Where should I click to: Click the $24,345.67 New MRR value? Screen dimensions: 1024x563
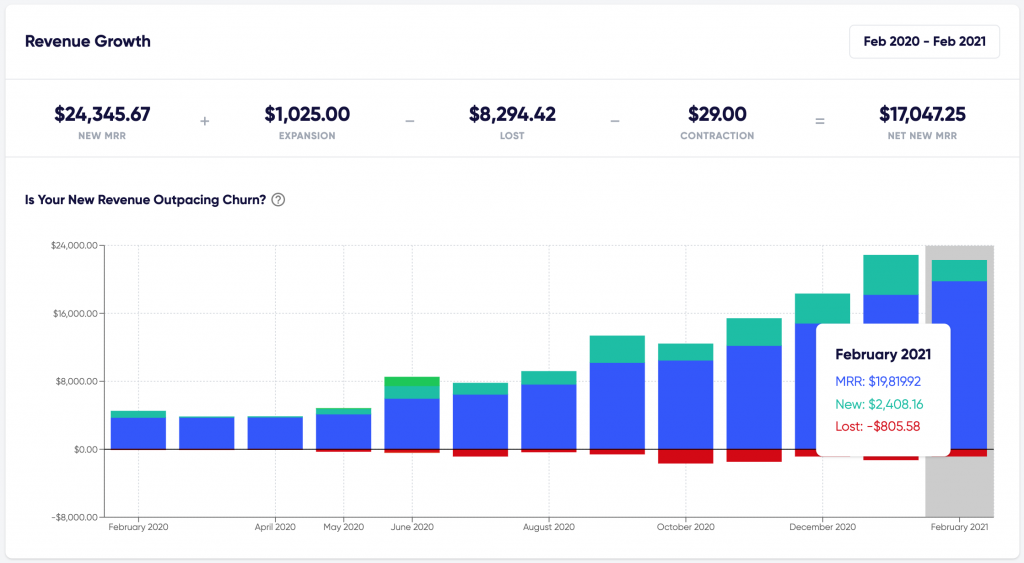102,114
